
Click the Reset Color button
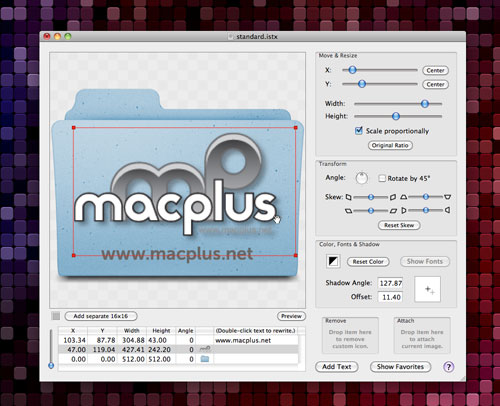tap(368, 262)
